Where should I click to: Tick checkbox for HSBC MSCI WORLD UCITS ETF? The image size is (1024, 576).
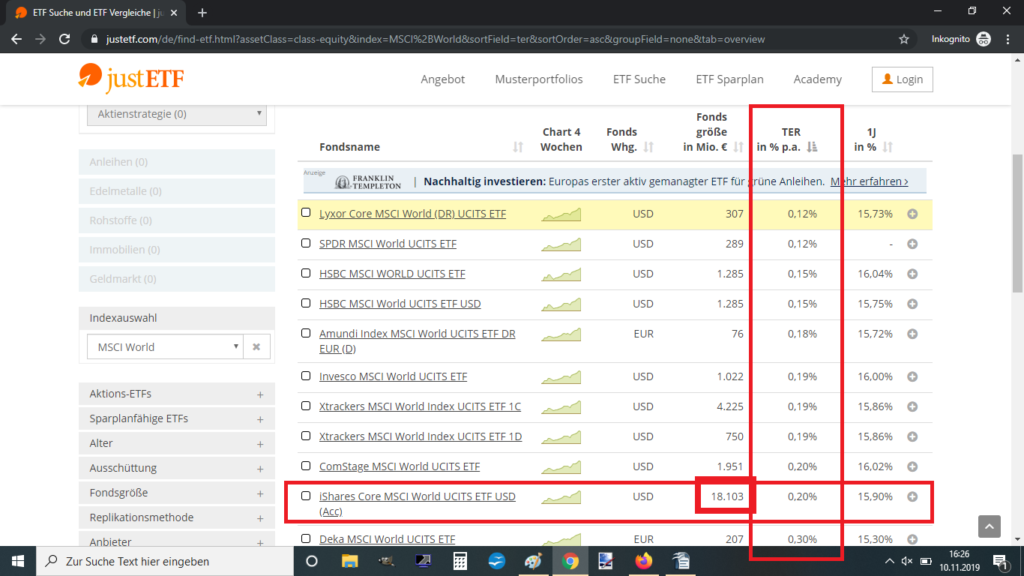tap(306, 273)
